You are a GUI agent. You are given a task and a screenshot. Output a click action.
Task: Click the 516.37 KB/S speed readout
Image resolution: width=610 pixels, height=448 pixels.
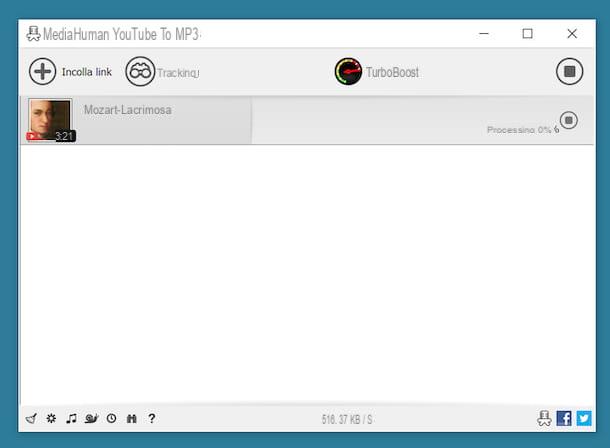pyautogui.click(x=347, y=420)
